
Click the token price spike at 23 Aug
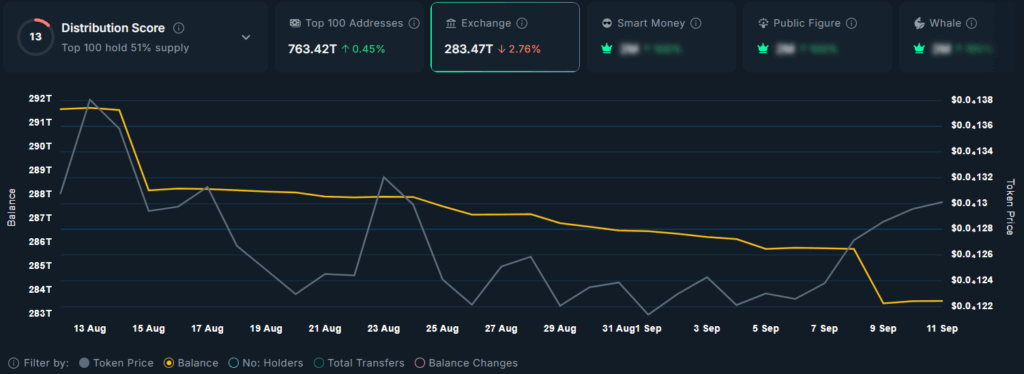(383, 177)
